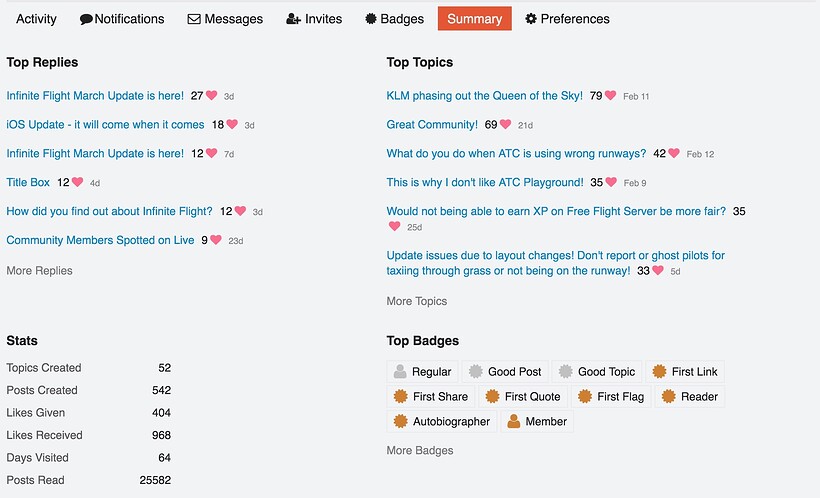Open "Title Box" reply link
This screenshot has height=498, width=820.
click(28, 183)
